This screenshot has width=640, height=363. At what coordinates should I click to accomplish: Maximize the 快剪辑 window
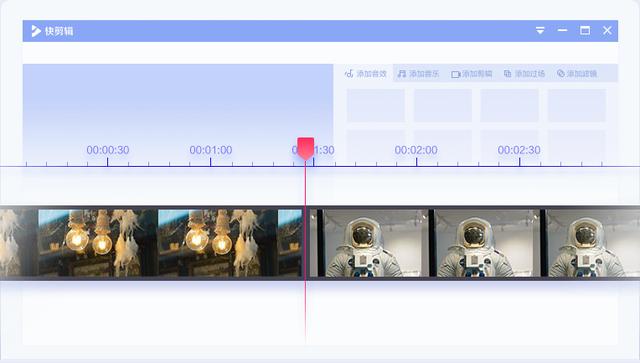point(585,31)
